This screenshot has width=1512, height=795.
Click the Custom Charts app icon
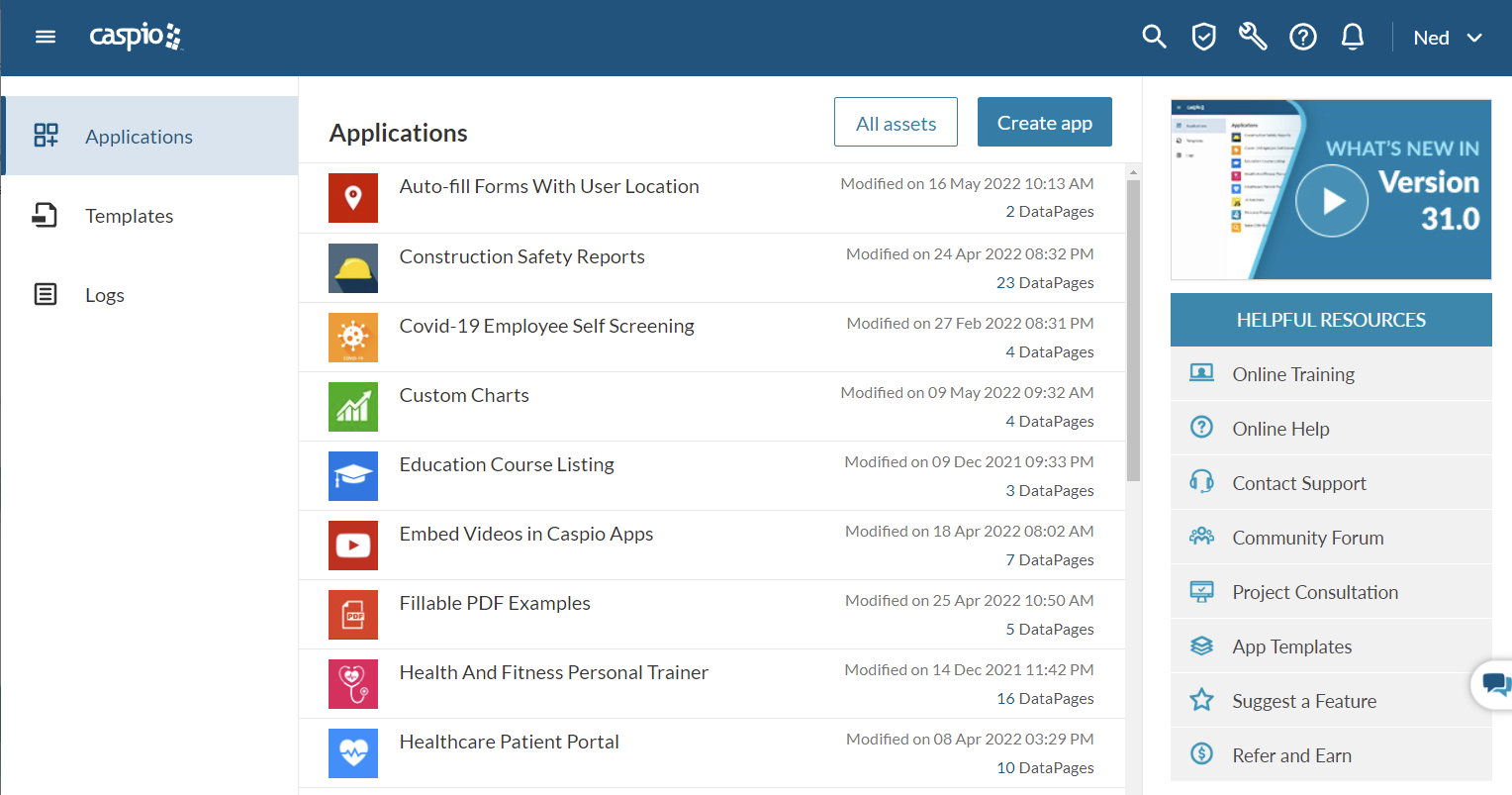[x=353, y=407]
